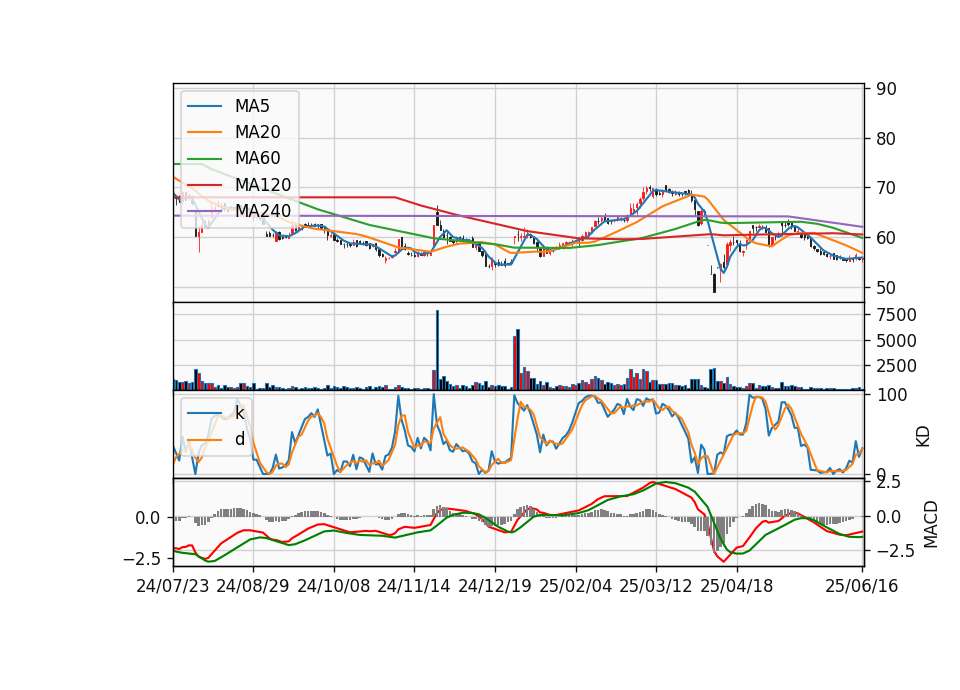Click the tallest volume bar near 24/11/14
Viewport: 960px width, 690px height.
437,350
